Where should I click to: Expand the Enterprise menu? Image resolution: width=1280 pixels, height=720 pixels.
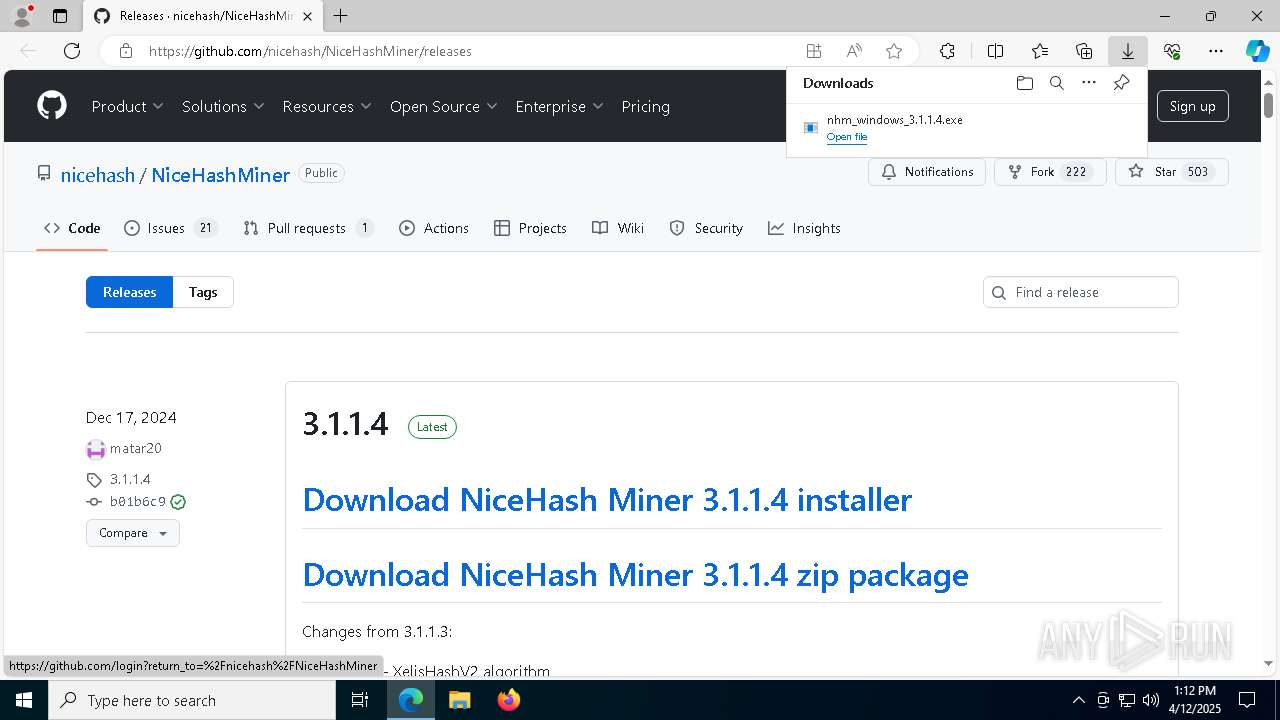click(x=559, y=106)
